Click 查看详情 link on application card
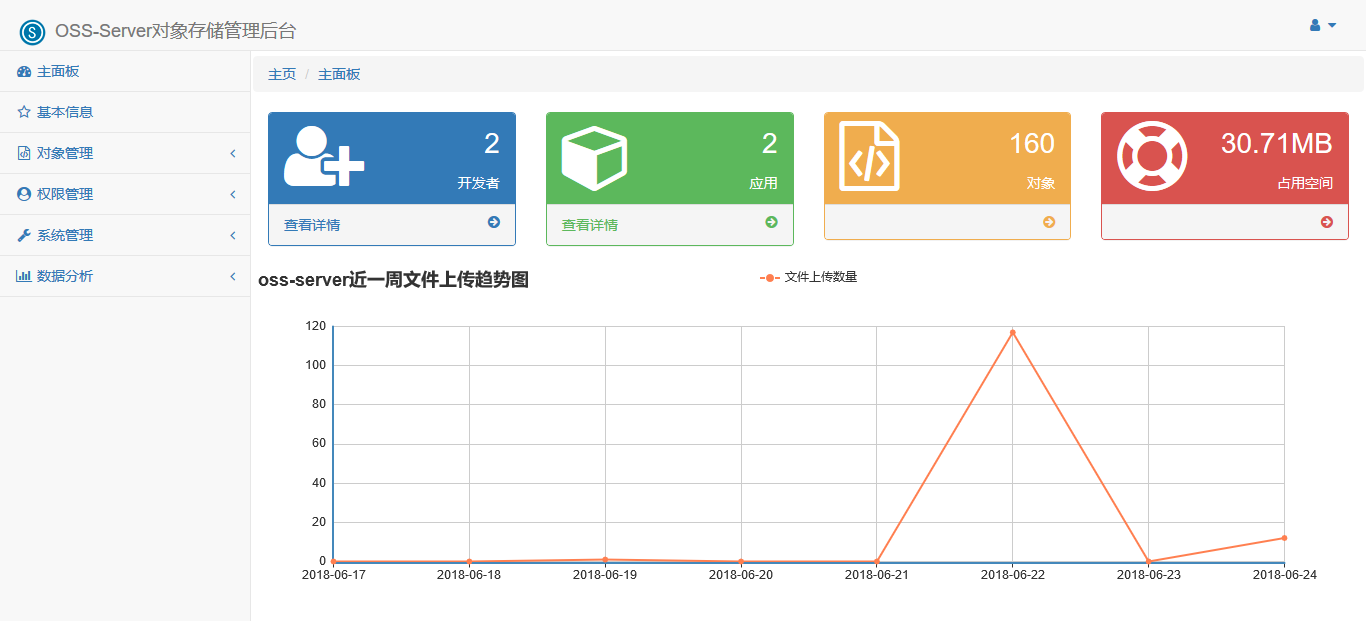This screenshot has width=1366, height=621. [x=589, y=225]
